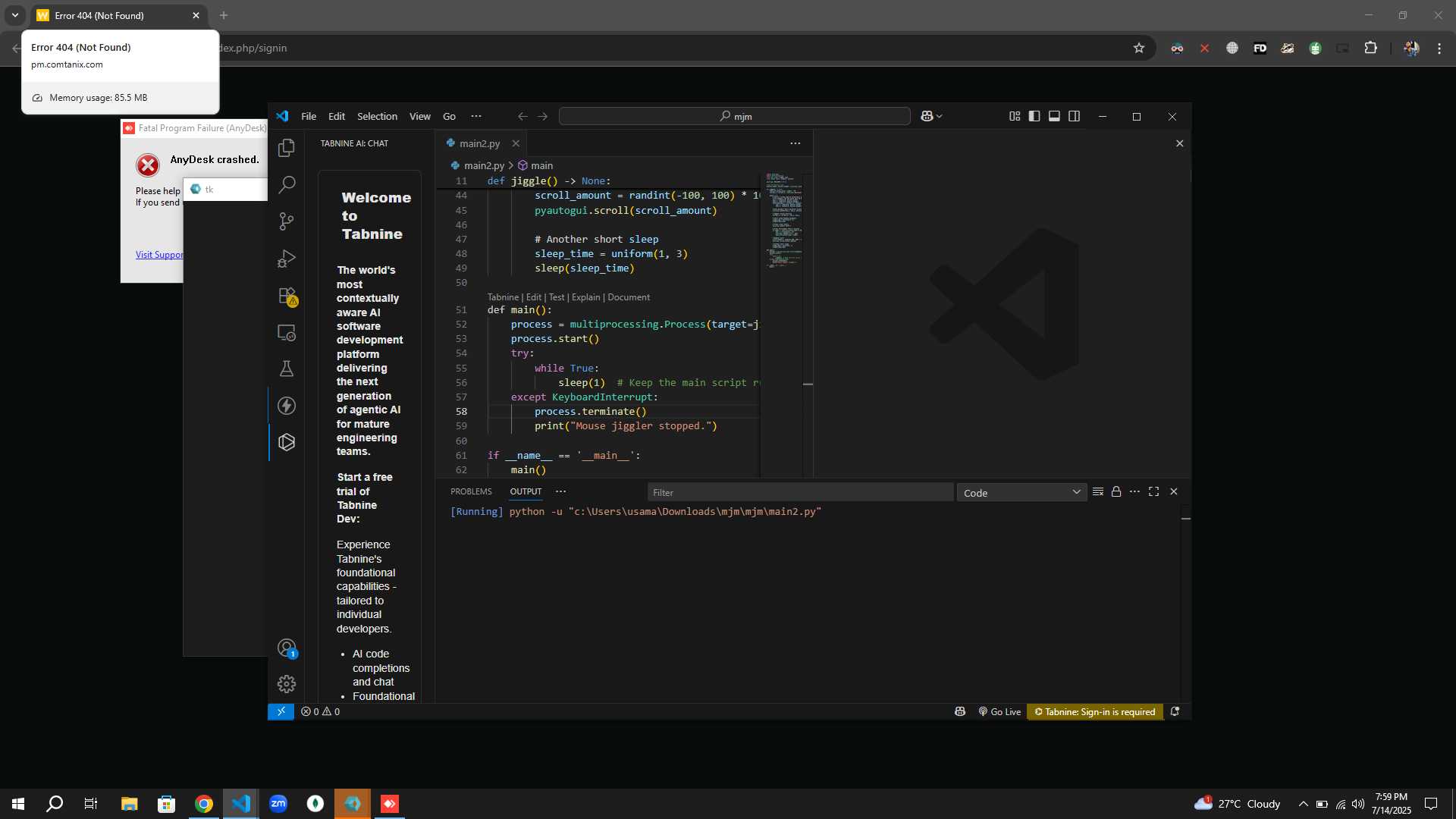Open the View menu

(420, 116)
